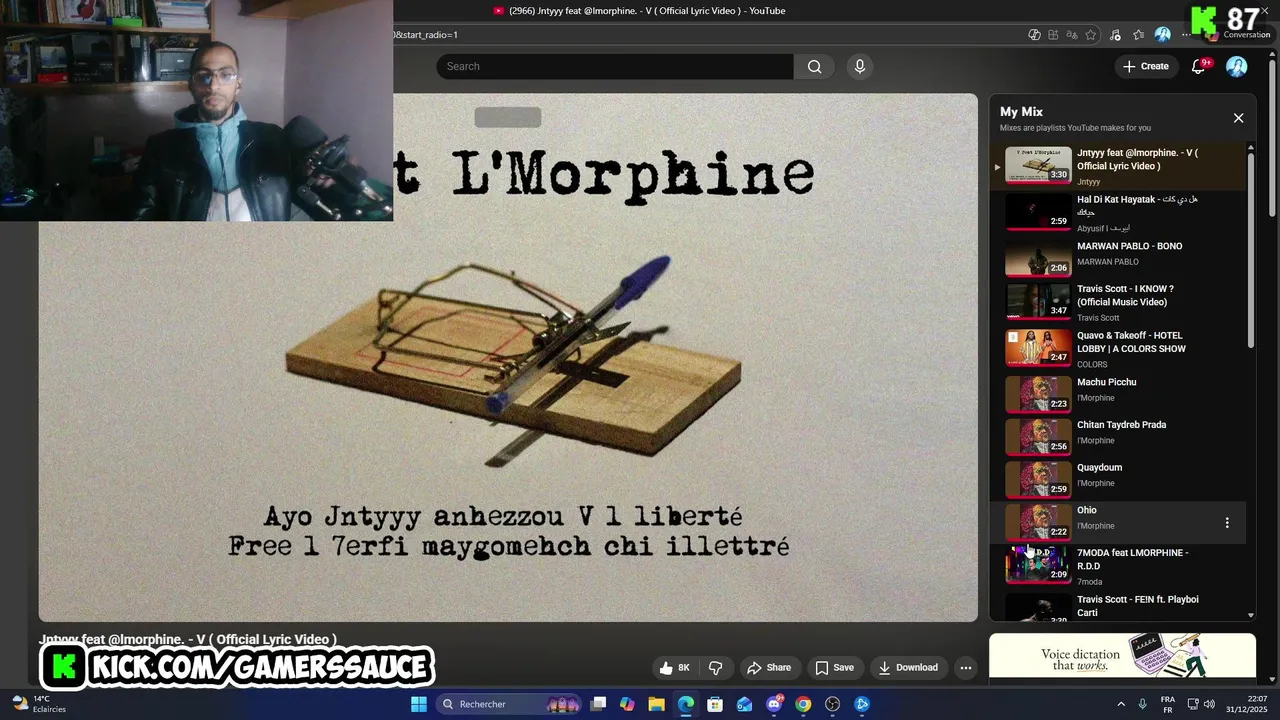The width and height of the screenshot is (1280, 720).
Task: Click the Voice dictation advertisement banner
Action: 1122,657
